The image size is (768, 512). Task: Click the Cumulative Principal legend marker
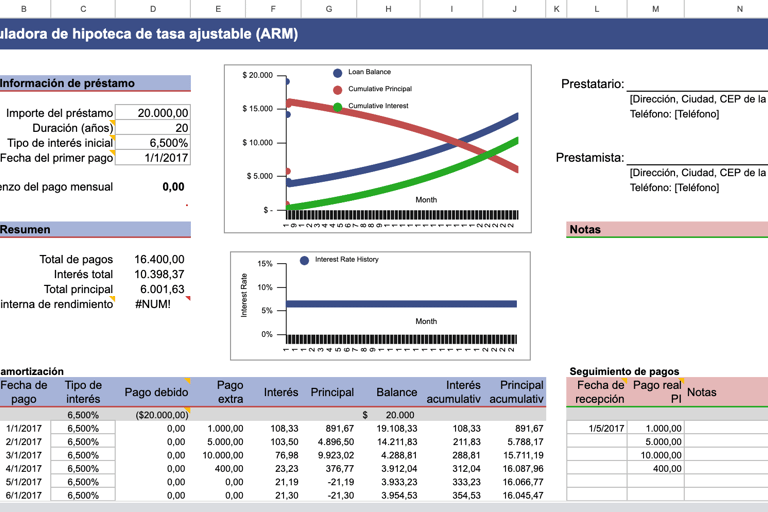click(337, 90)
